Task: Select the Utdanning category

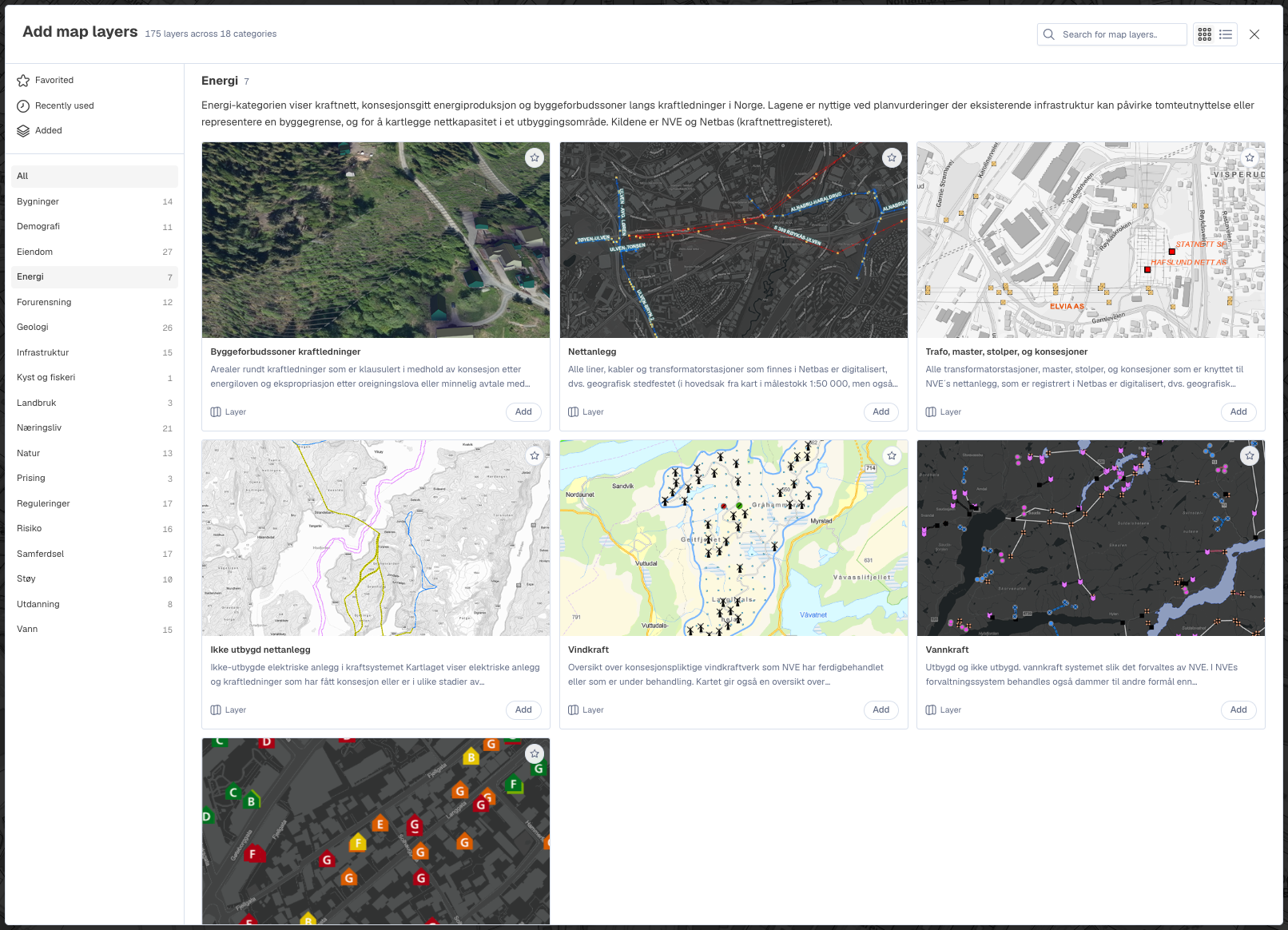Action: (x=94, y=604)
